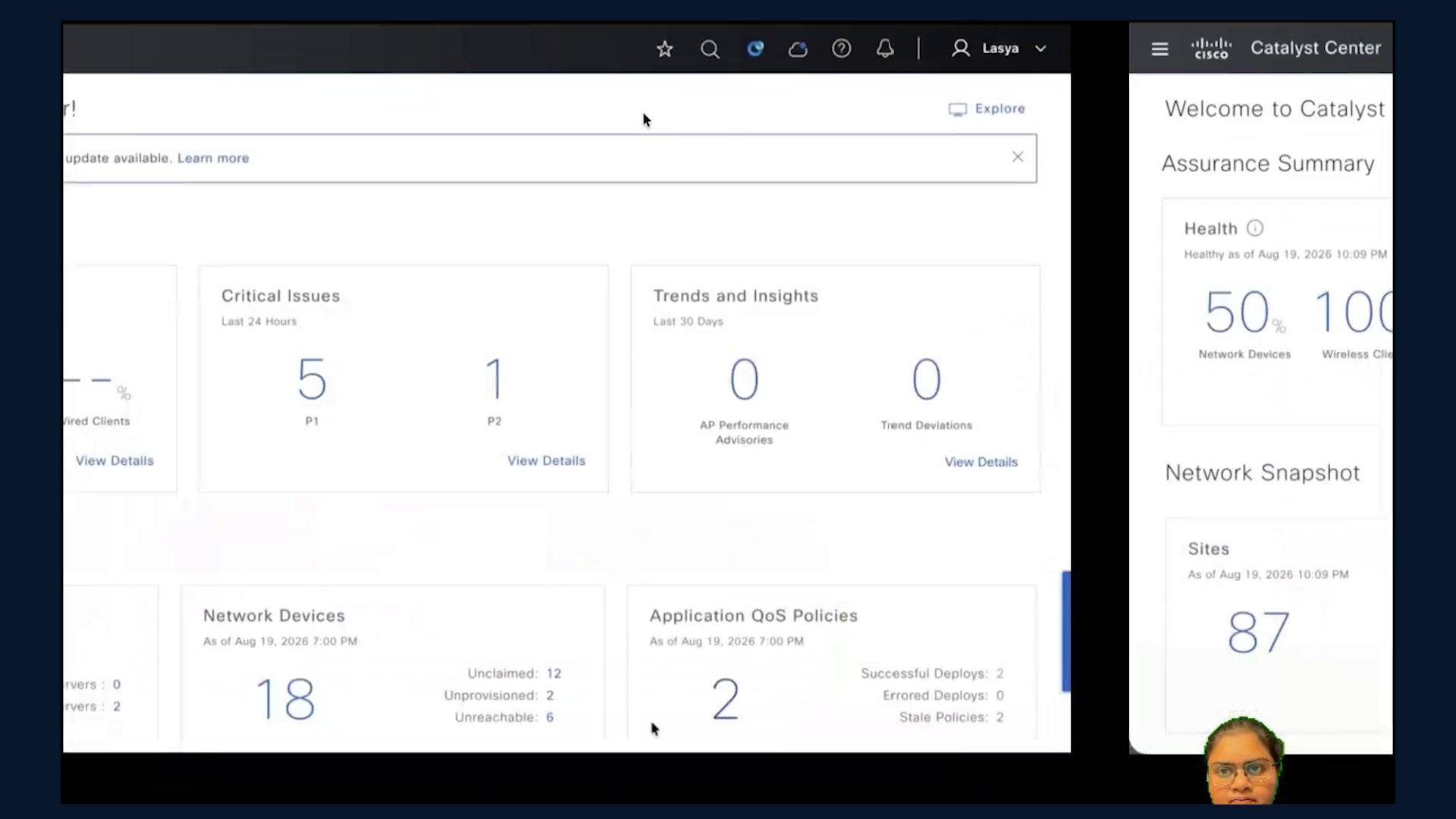The width and height of the screenshot is (1456, 819).
Task: Click the vertical blue scrollbar handle
Action: [1066, 632]
